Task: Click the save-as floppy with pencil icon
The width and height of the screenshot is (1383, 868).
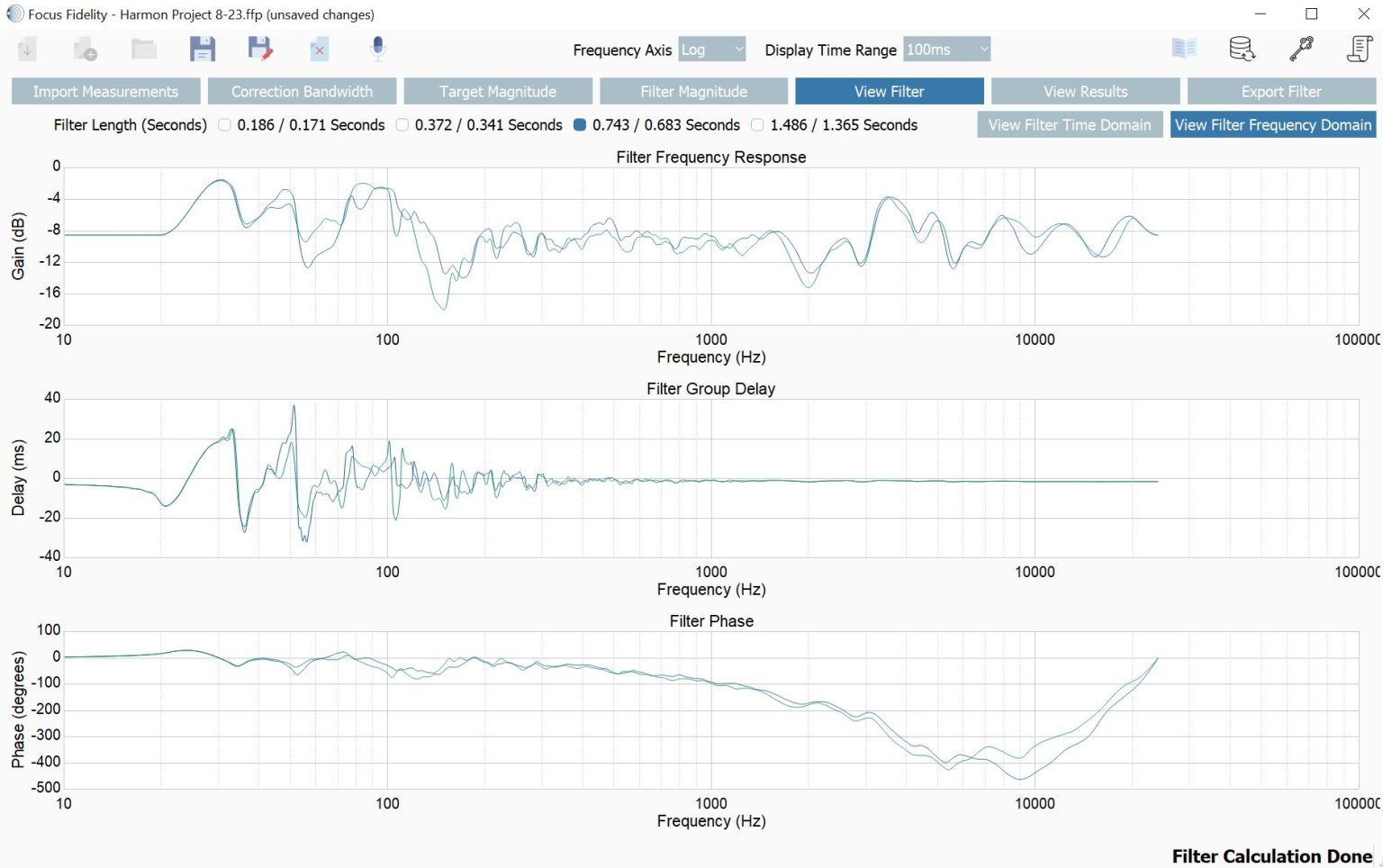Action: [260, 49]
